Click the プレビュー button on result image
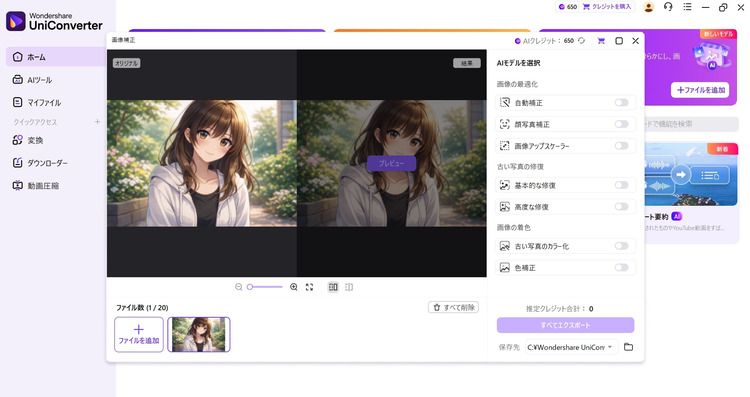750x397 pixels. 391,164
